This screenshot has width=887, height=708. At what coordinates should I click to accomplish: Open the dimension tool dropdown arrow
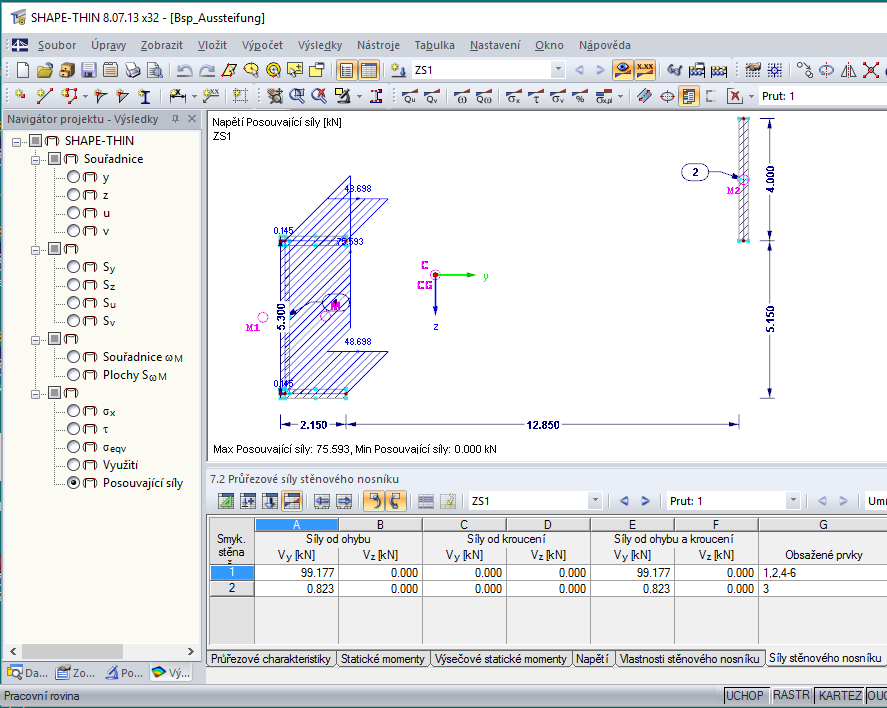point(194,97)
